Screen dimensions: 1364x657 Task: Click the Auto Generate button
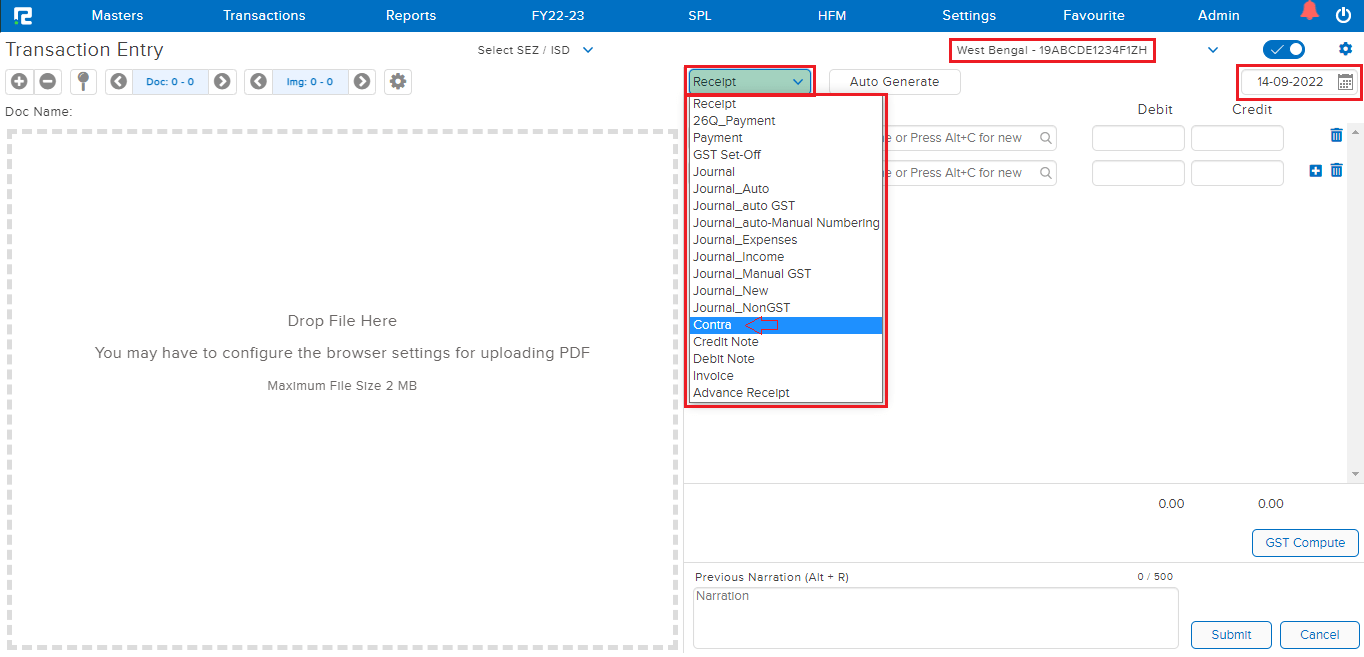[x=894, y=82]
